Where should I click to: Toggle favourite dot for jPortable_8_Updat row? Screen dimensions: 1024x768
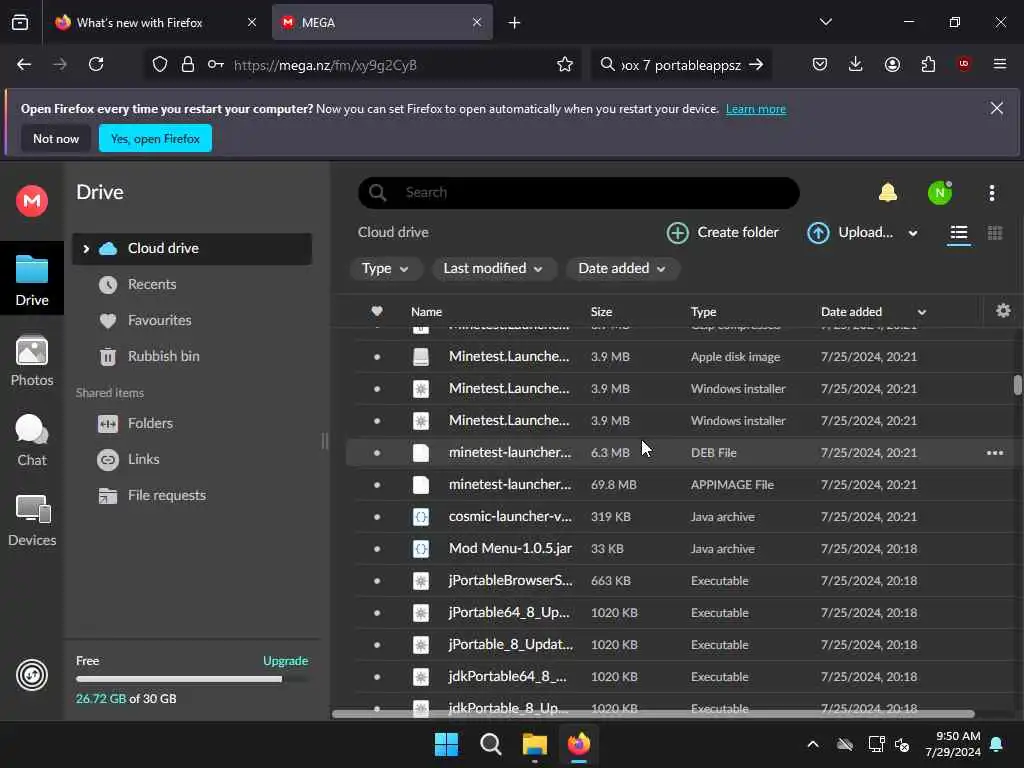(377, 645)
